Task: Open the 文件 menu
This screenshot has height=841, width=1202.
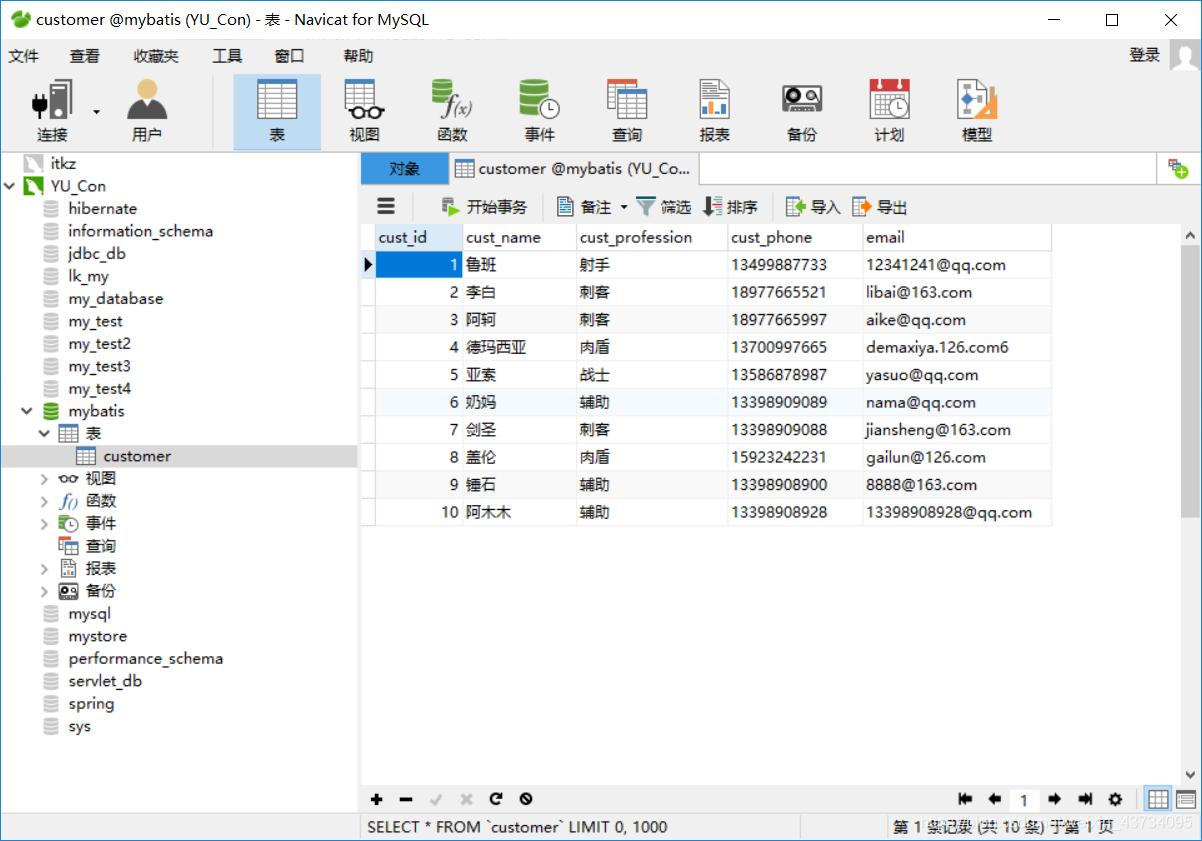Action: [x=24, y=56]
